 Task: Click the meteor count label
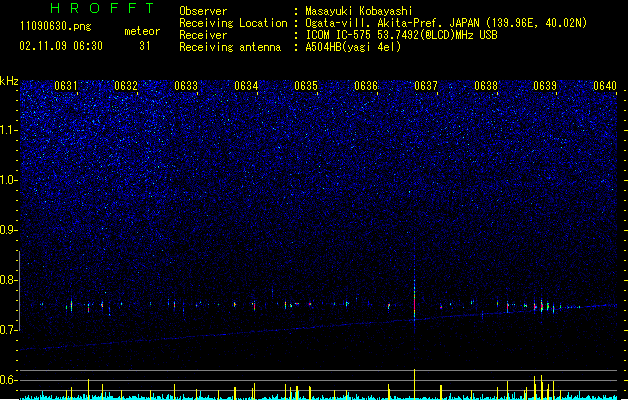coord(142,31)
